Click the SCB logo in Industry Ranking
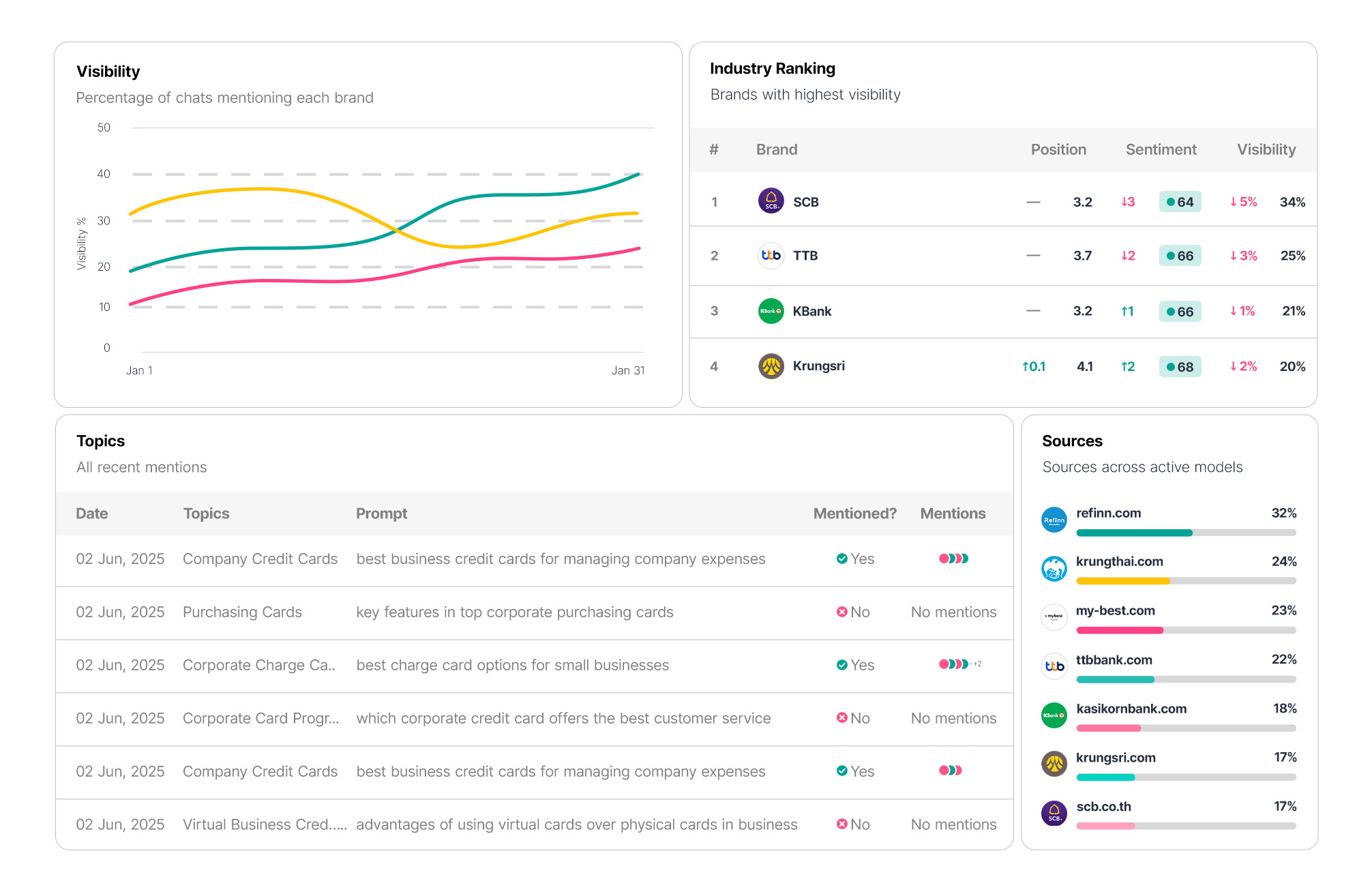This screenshot has width=1372, height=892. pos(771,201)
